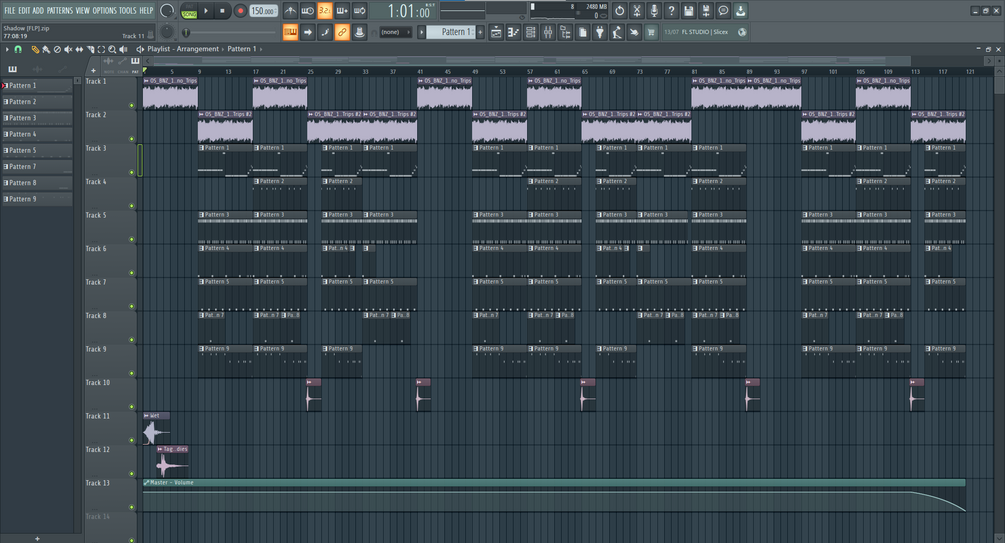Select the Mute tool in playlist toolbar
The image size is (1005, 543).
point(68,49)
